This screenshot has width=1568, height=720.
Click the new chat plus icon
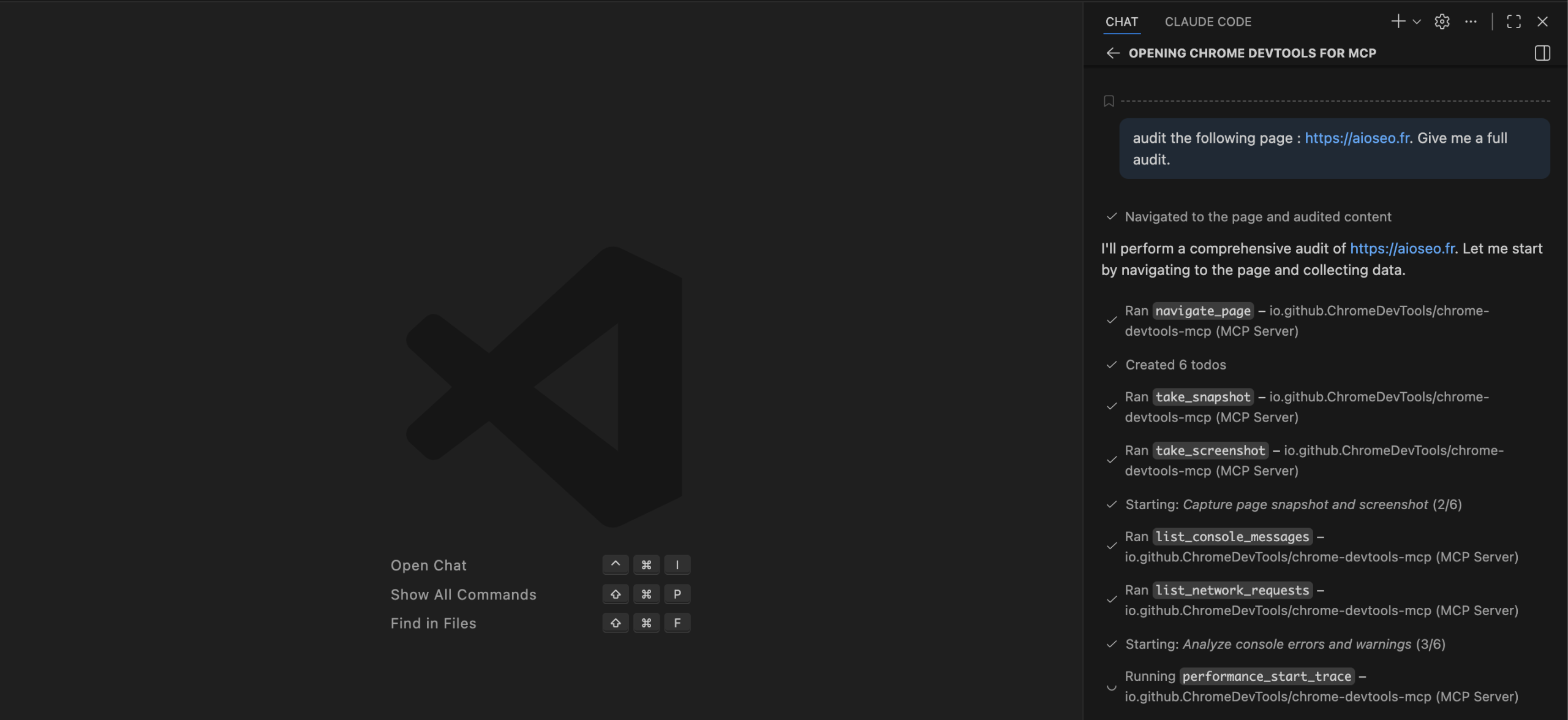(1398, 21)
